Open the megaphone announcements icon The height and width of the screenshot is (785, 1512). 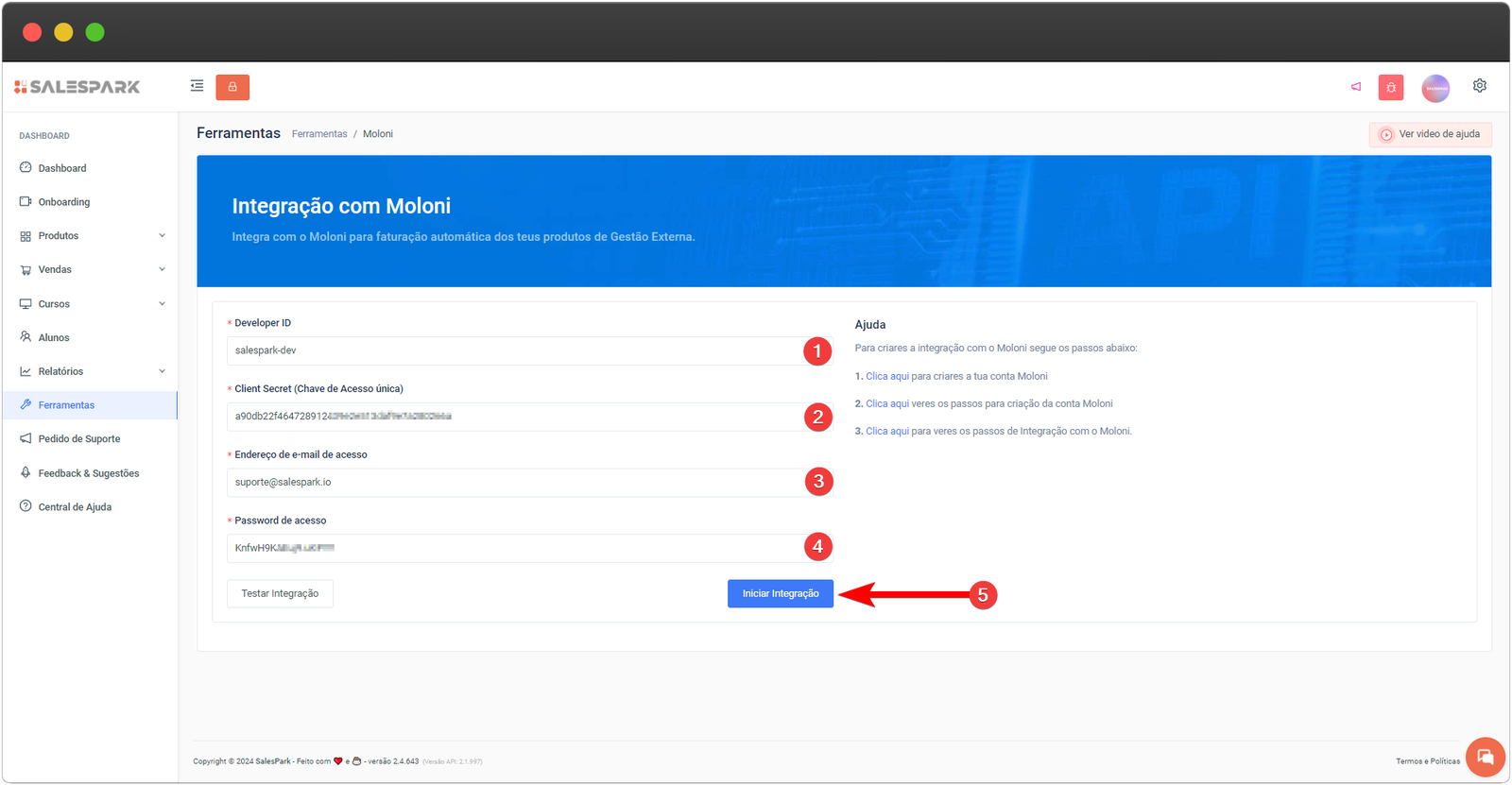1356,87
